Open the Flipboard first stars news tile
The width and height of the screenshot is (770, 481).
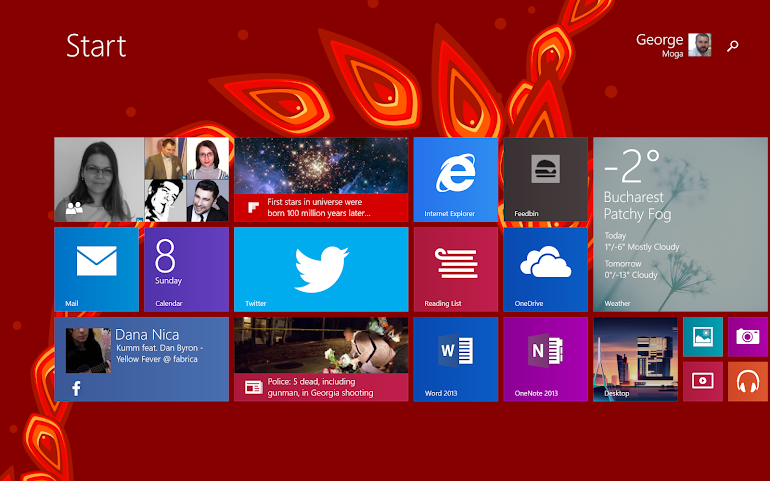[321, 179]
